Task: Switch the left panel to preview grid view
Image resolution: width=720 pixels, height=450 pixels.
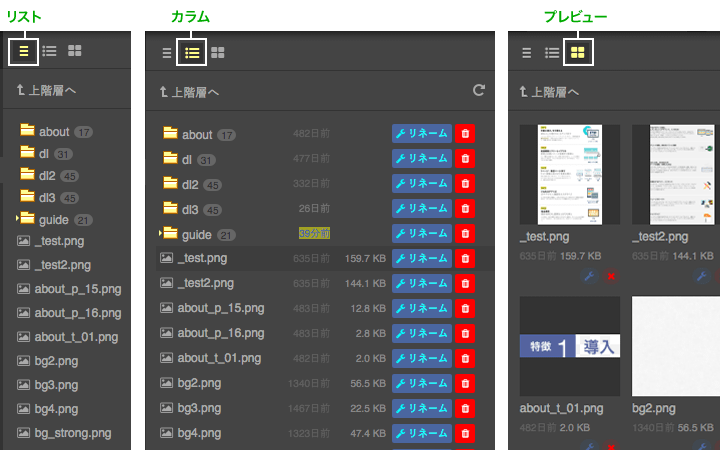Action: tap(74, 51)
